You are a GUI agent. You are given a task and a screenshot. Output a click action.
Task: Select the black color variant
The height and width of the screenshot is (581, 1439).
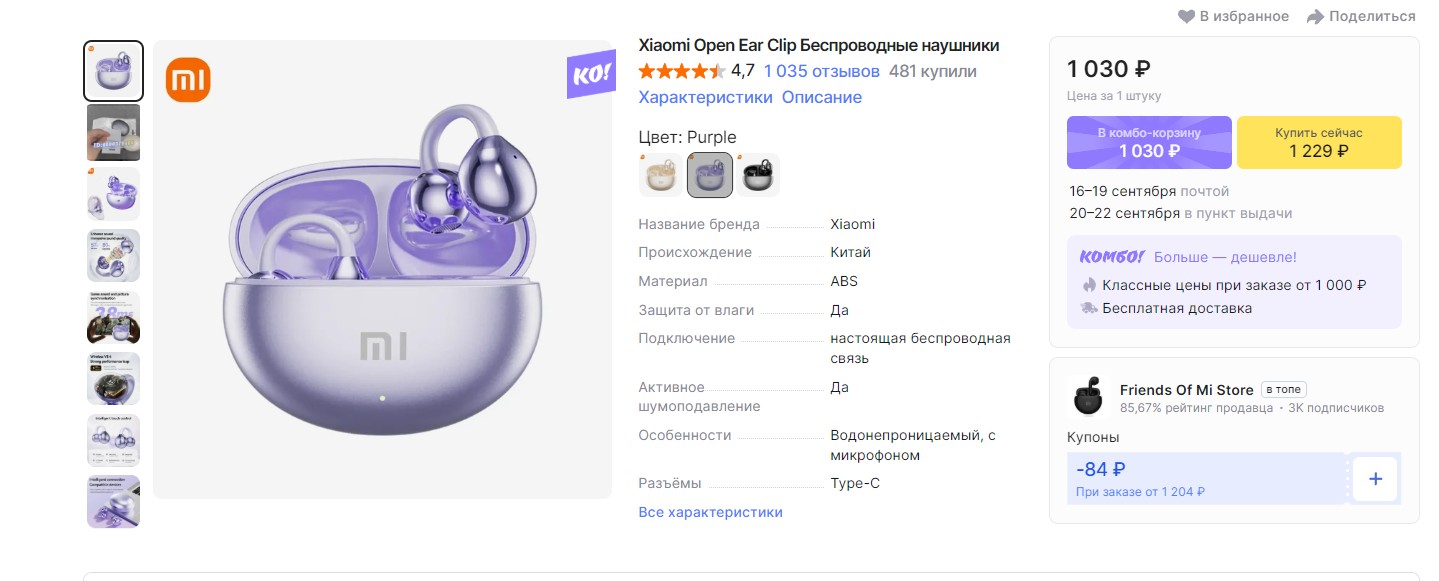click(758, 175)
